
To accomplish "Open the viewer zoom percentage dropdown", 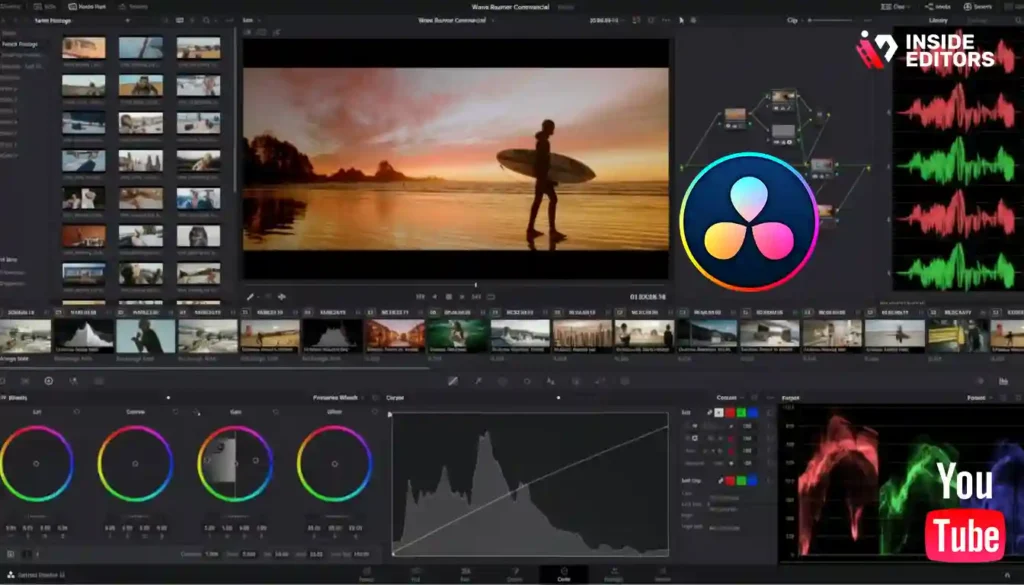I will coord(251,20).
